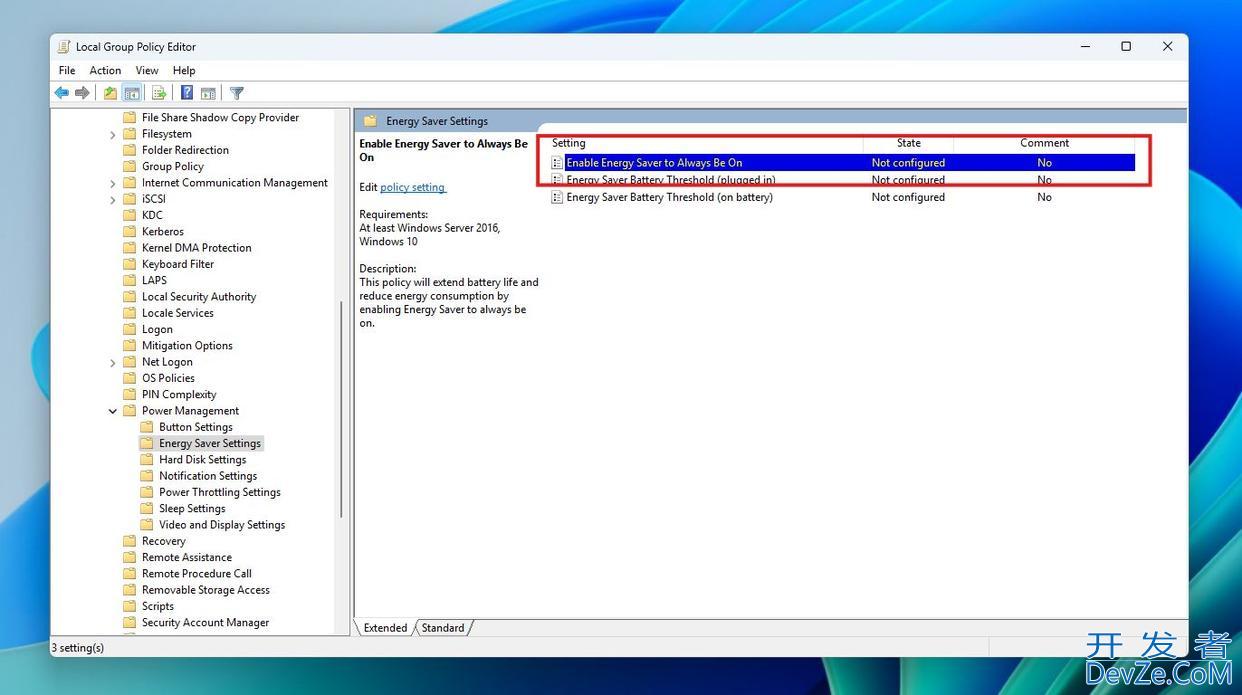The height and width of the screenshot is (695, 1242).
Task: Click the State column header
Action: click(908, 143)
